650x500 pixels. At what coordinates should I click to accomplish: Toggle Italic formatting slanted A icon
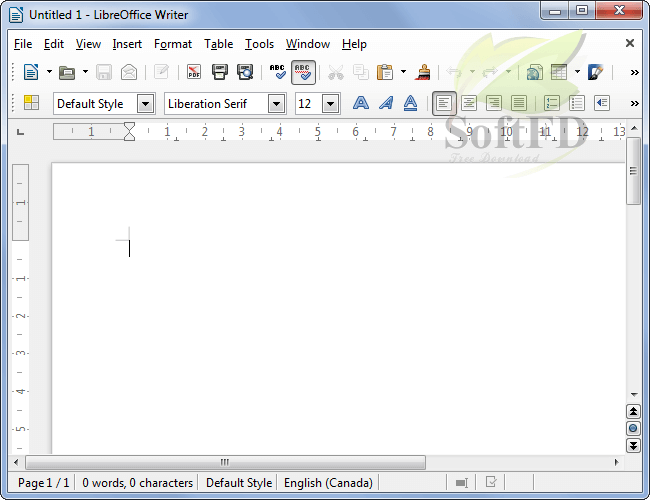(x=386, y=103)
